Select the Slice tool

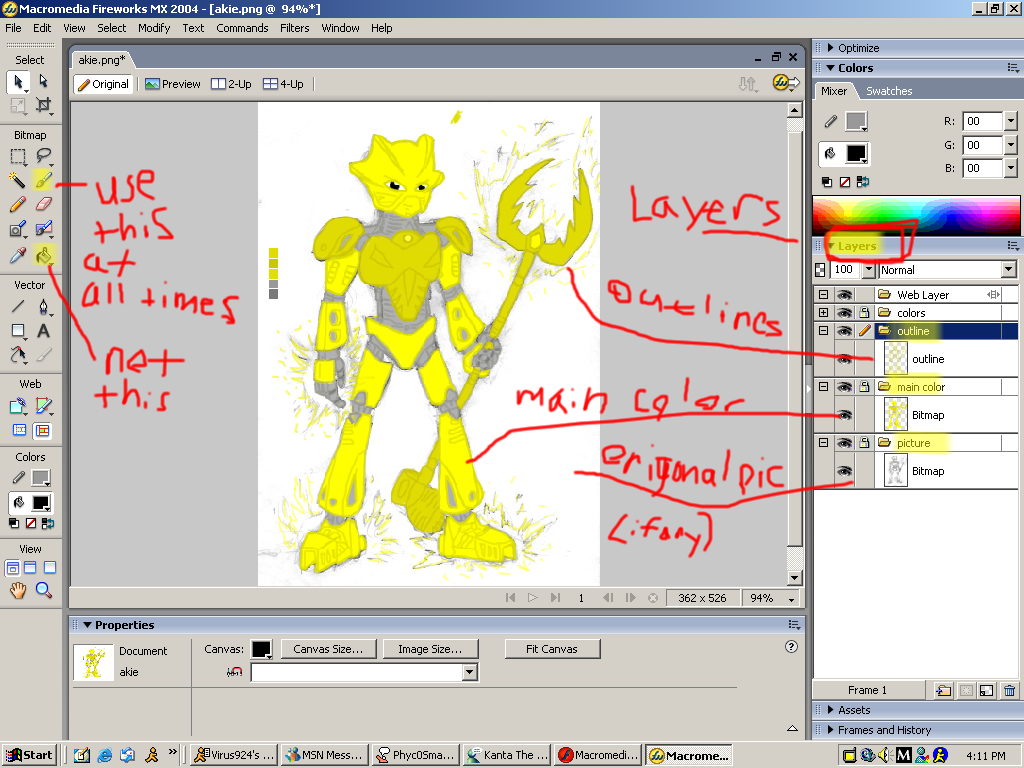[43, 406]
